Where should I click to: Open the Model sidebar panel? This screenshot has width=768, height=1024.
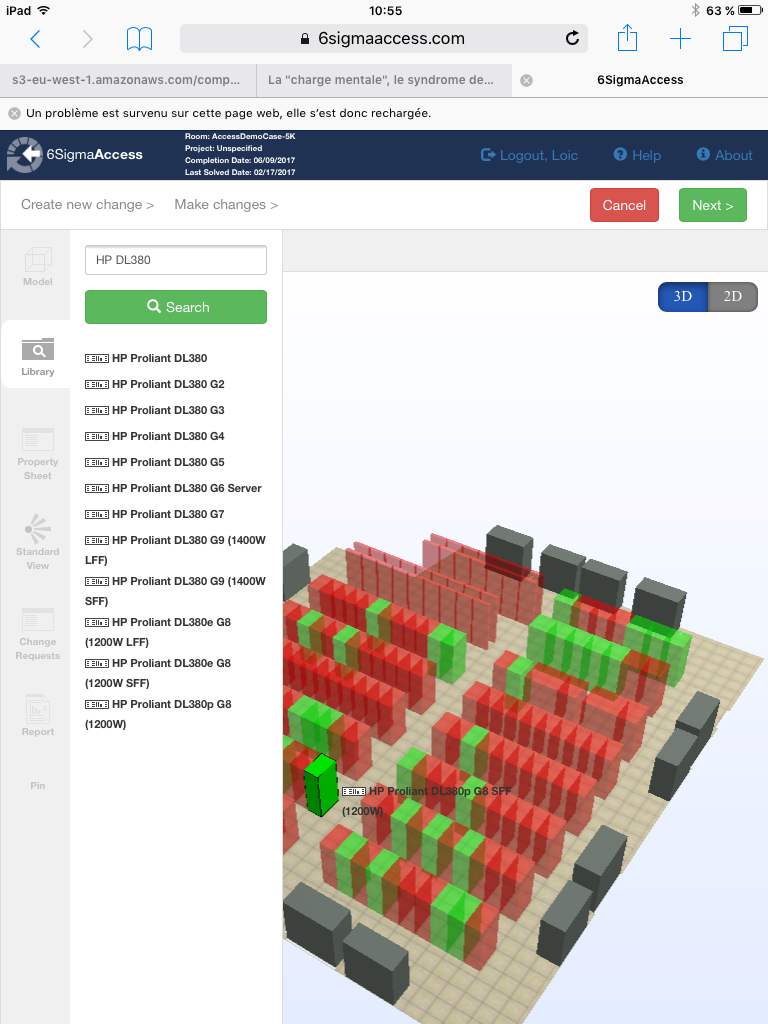pos(38,266)
